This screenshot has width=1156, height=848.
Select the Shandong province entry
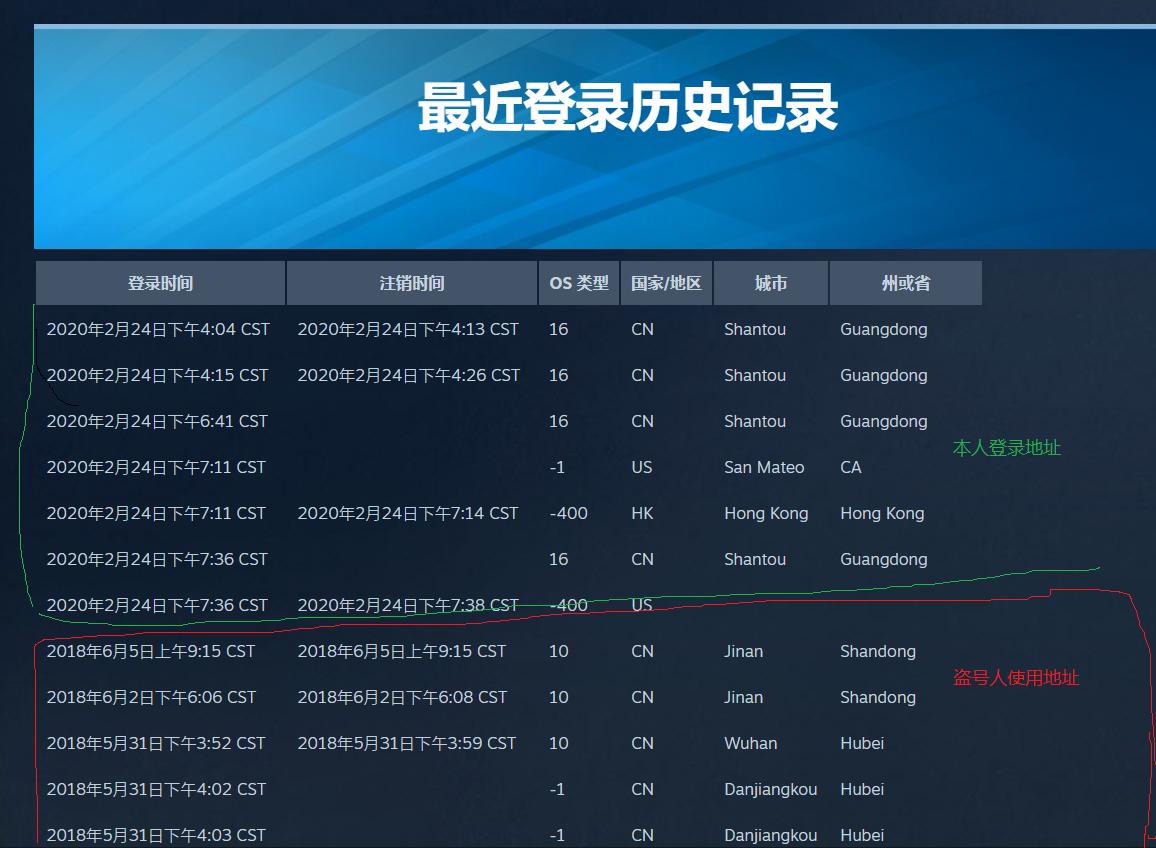[x=878, y=651]
